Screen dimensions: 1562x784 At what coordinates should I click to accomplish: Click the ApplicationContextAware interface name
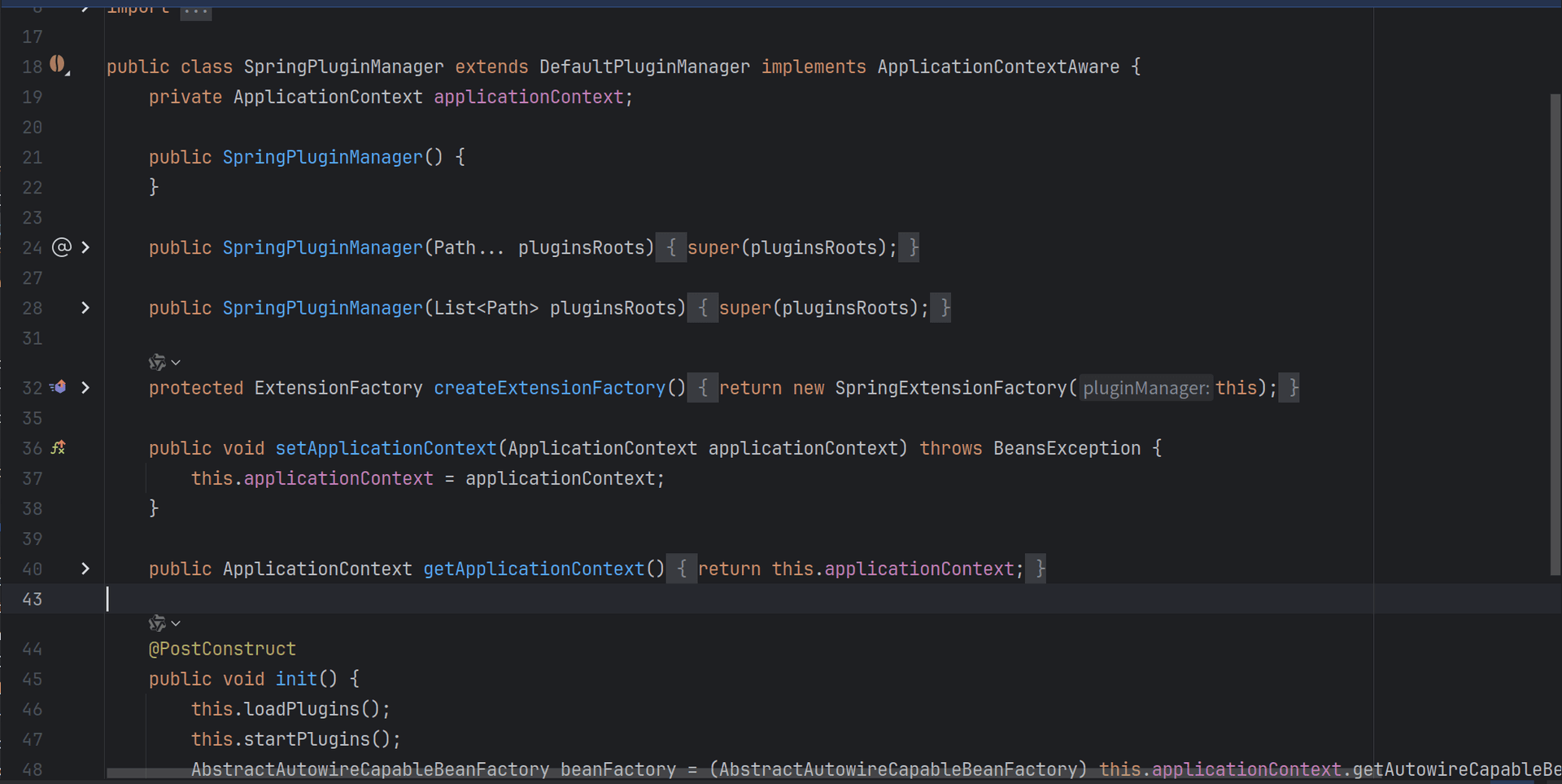click(998, 67)
